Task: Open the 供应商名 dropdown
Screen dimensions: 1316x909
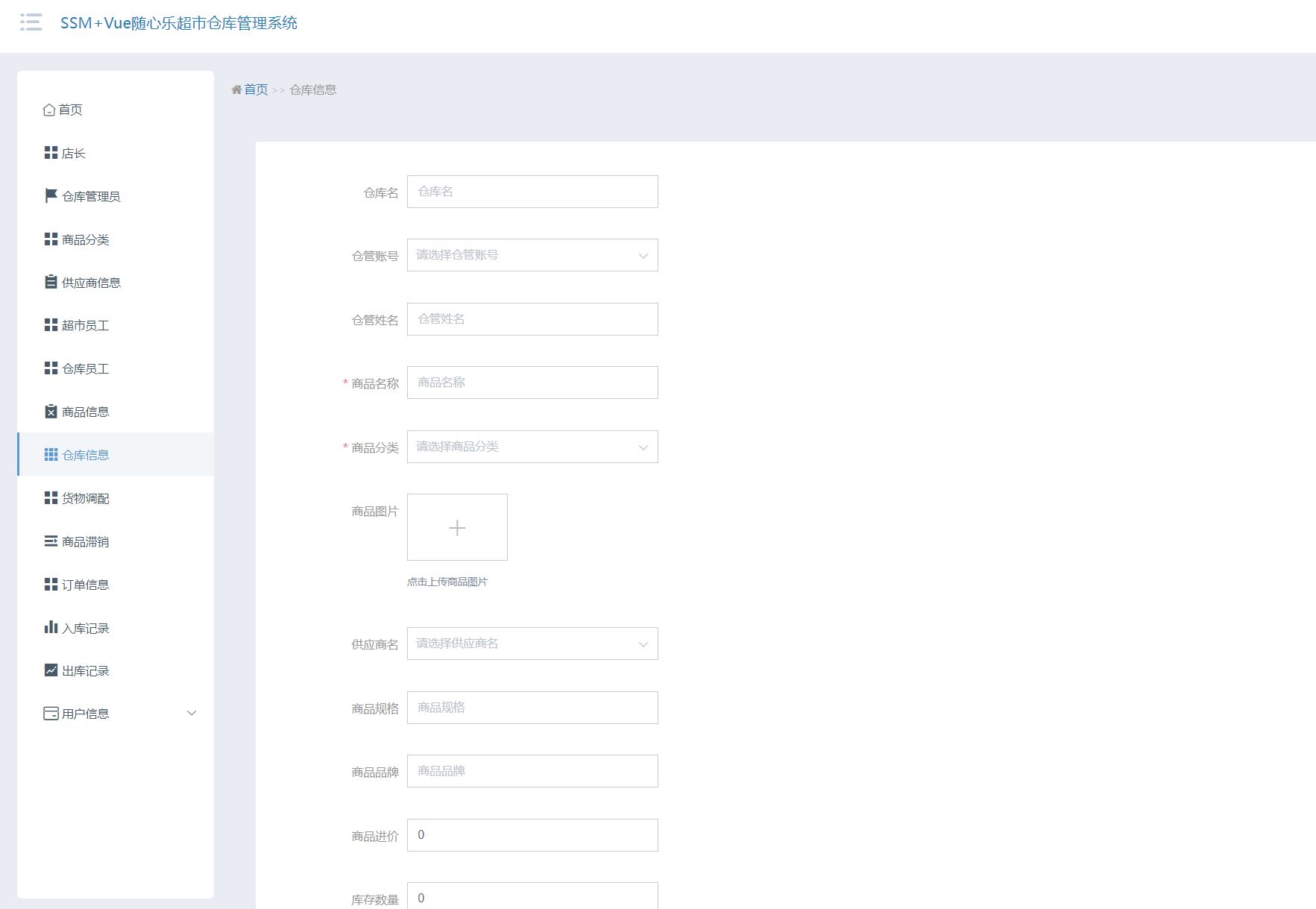Action: [532, 644]
